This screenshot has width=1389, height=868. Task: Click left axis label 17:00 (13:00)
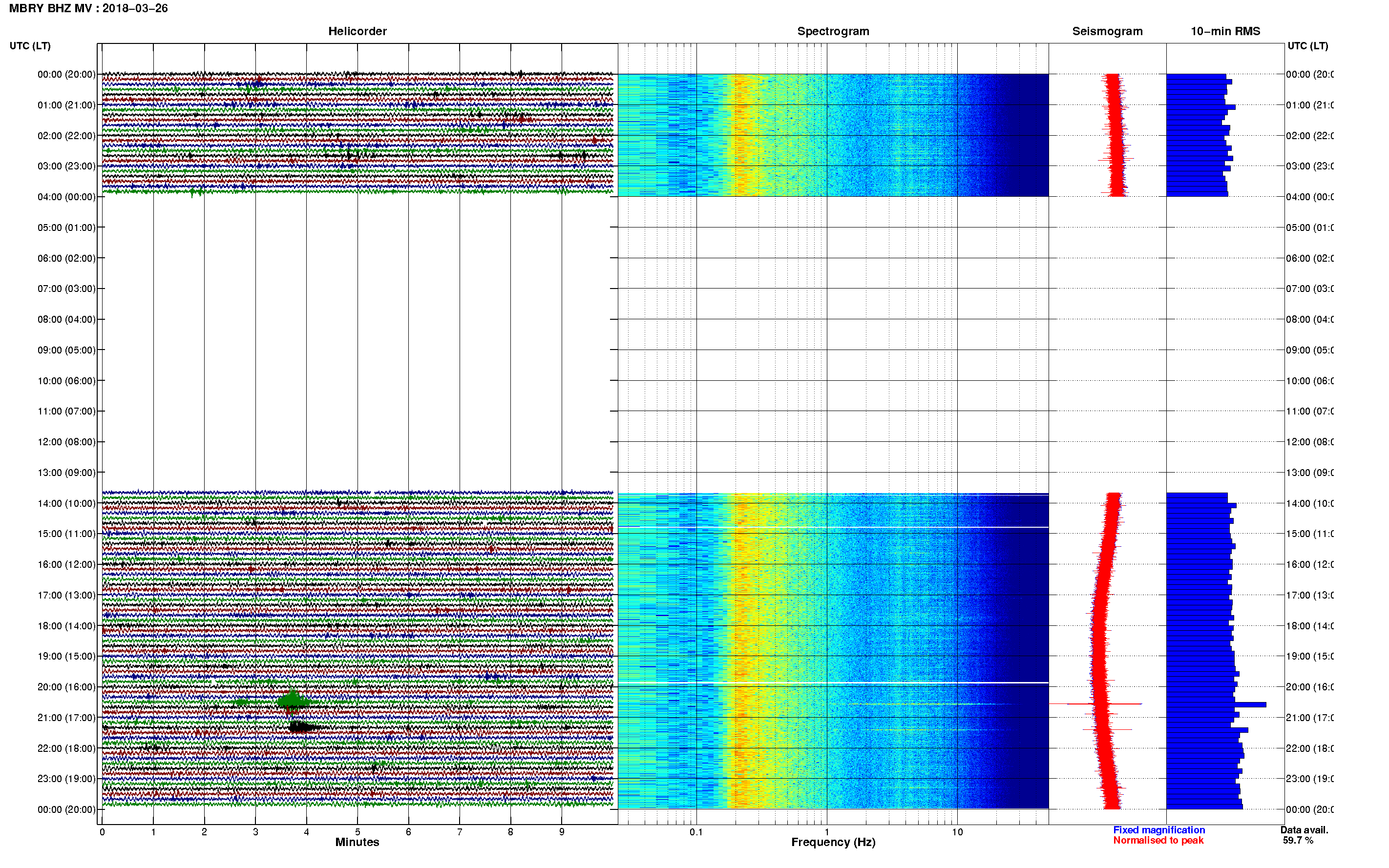[x=66, y=595]
